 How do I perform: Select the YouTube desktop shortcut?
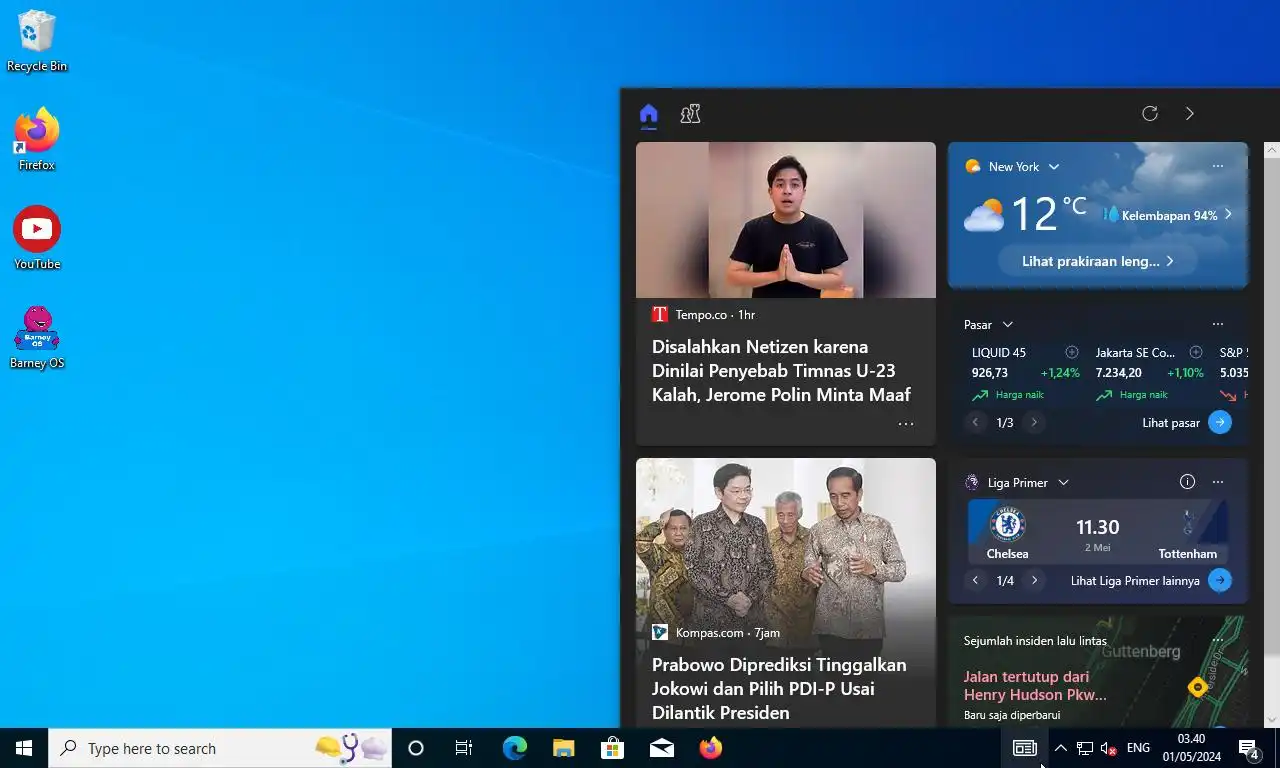point(37,238)
